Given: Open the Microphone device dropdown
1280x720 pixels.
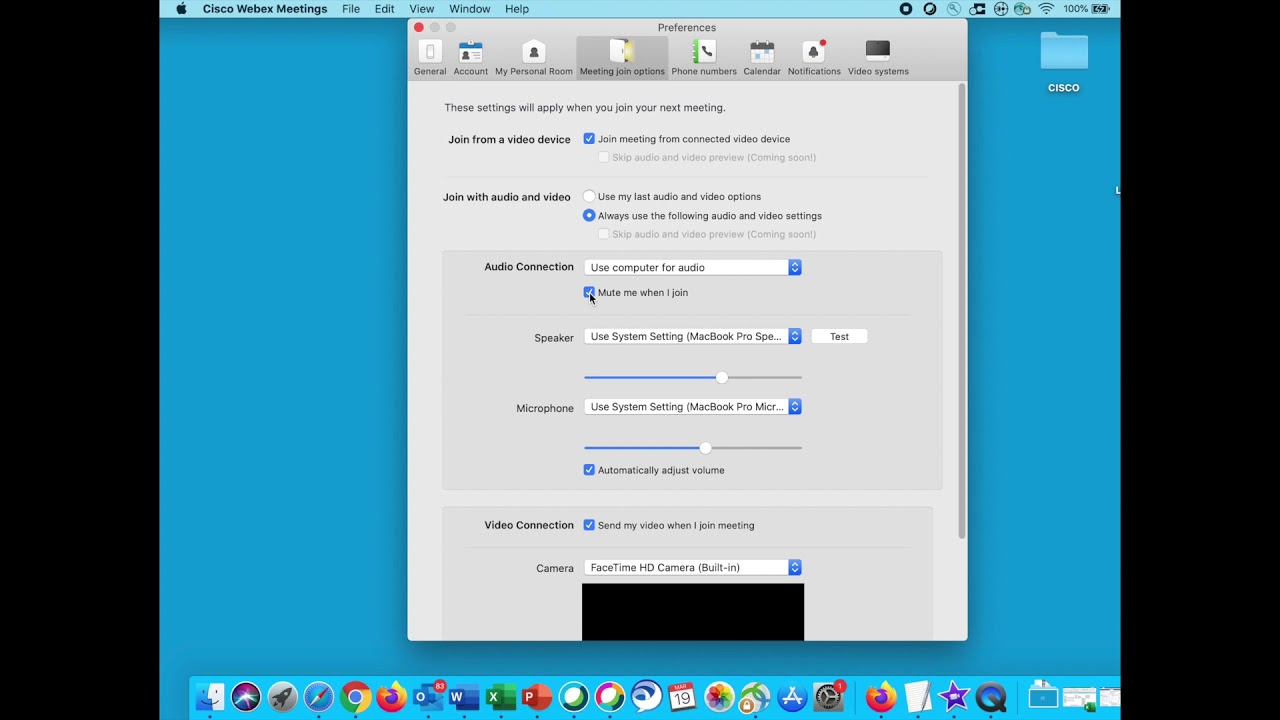Looking at the screenshot, I should pos(693,407).
